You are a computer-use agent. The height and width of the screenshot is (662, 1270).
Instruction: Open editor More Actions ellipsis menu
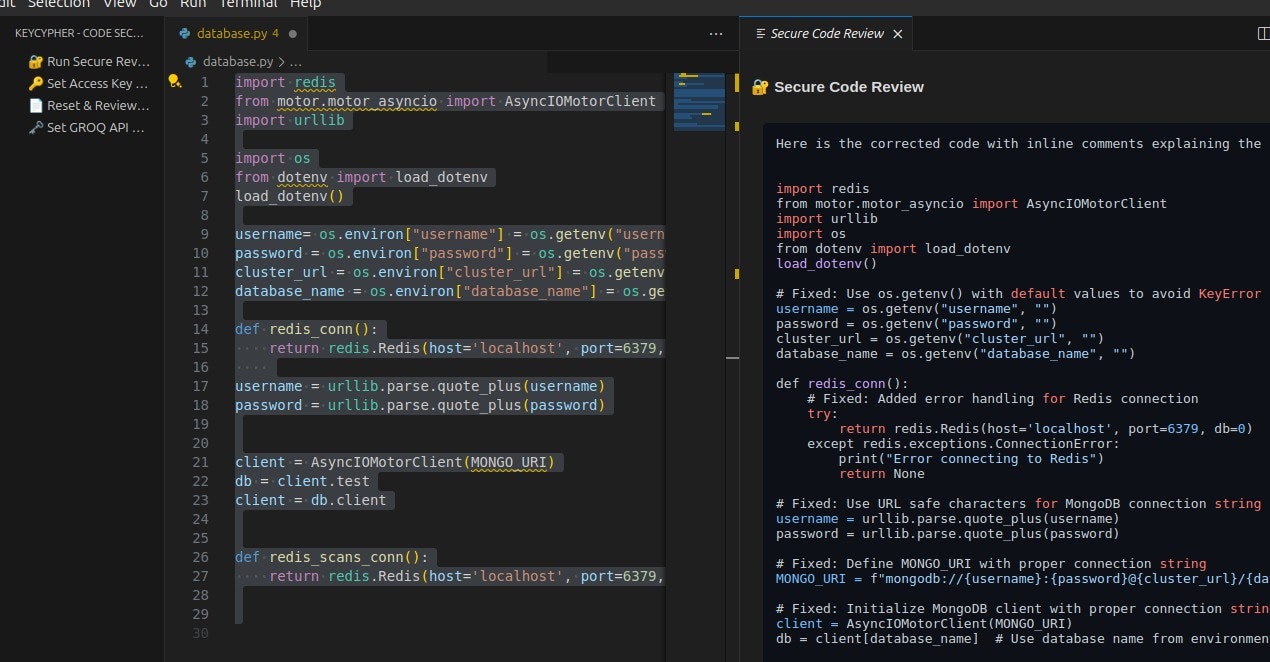pyautogui.click(x=715, y=33)
